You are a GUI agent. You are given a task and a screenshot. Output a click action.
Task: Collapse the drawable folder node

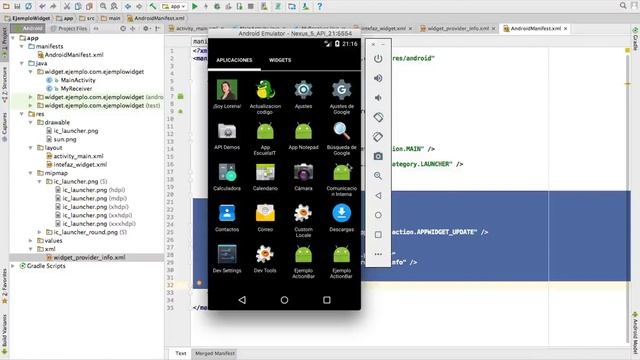(x=31, y=122)
